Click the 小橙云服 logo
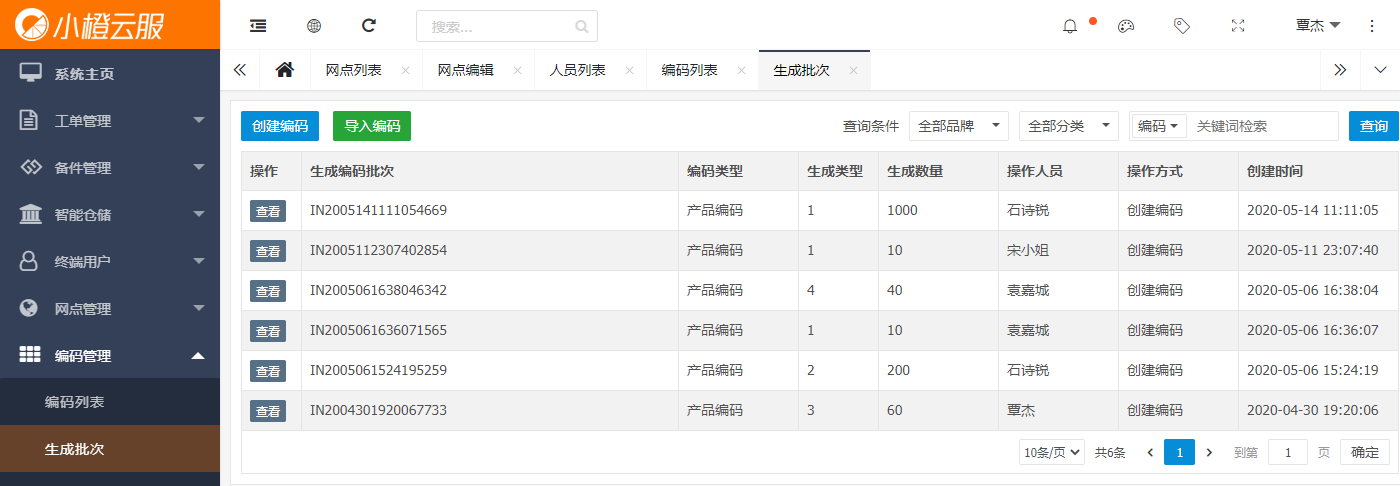This screenshot has width=1400, height=486. coord(89,24)
